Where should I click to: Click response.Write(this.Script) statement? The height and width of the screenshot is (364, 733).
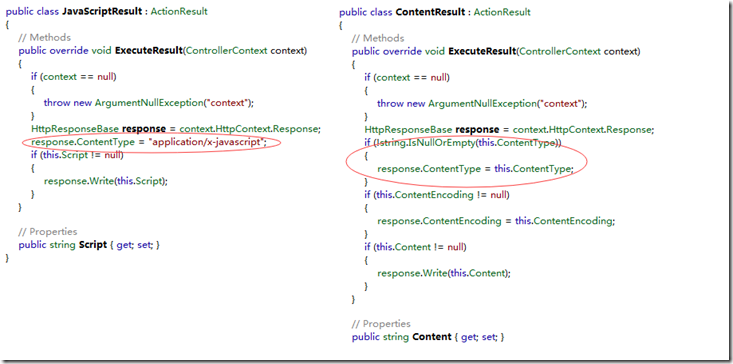(106, 181)
